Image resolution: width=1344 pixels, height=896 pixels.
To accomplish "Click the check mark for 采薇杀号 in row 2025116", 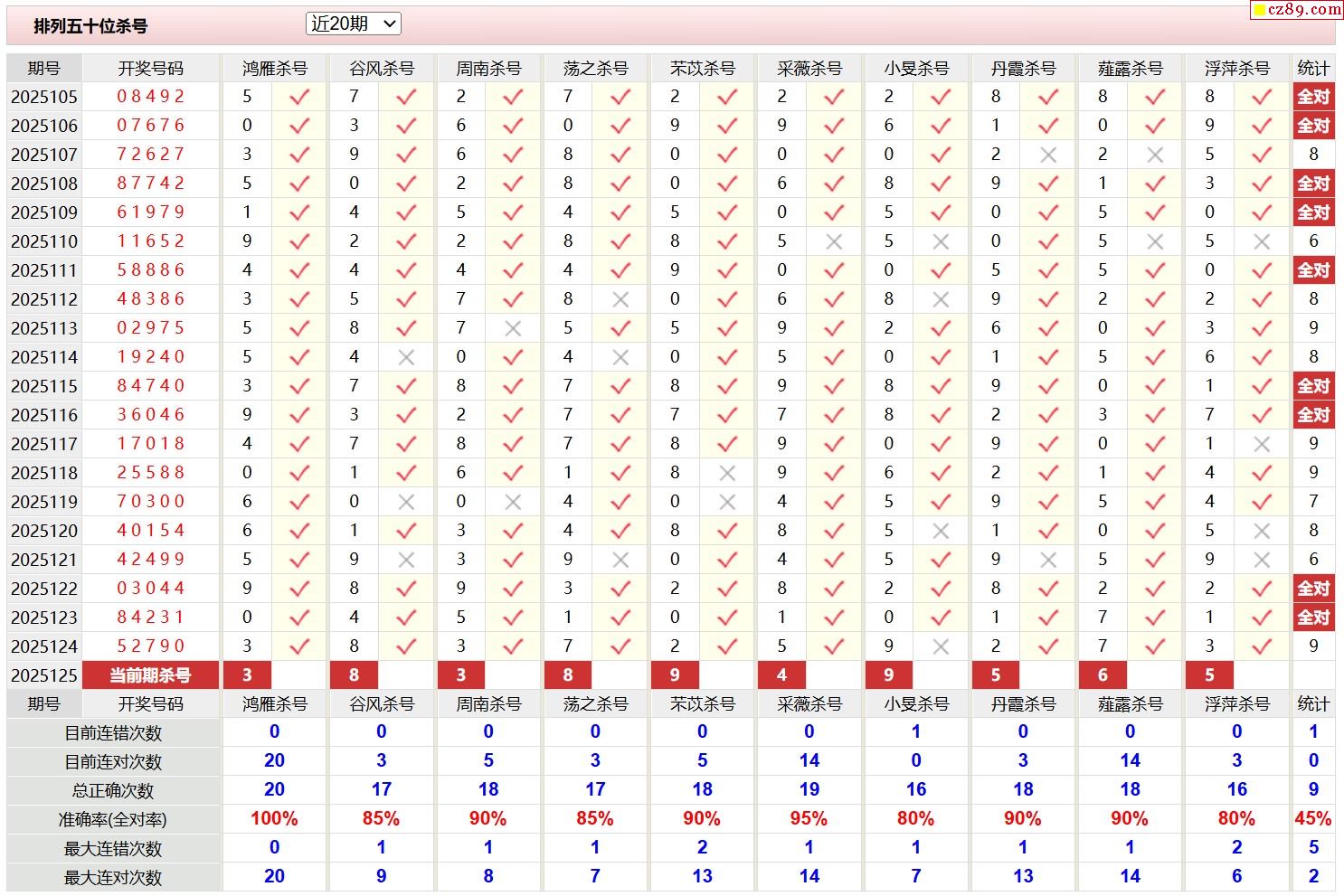I will point(834,415).
